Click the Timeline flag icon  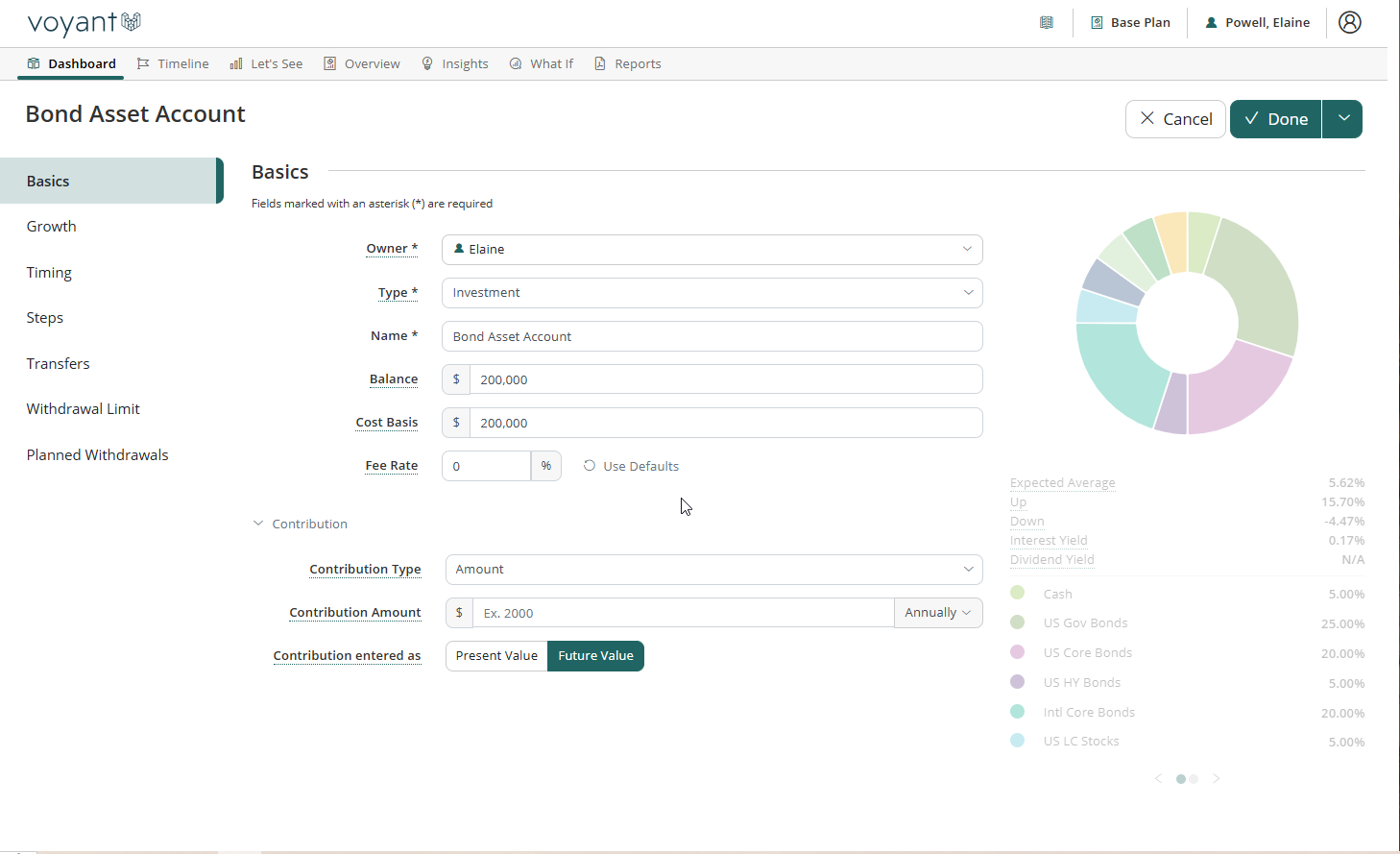(x=143, y=63)
